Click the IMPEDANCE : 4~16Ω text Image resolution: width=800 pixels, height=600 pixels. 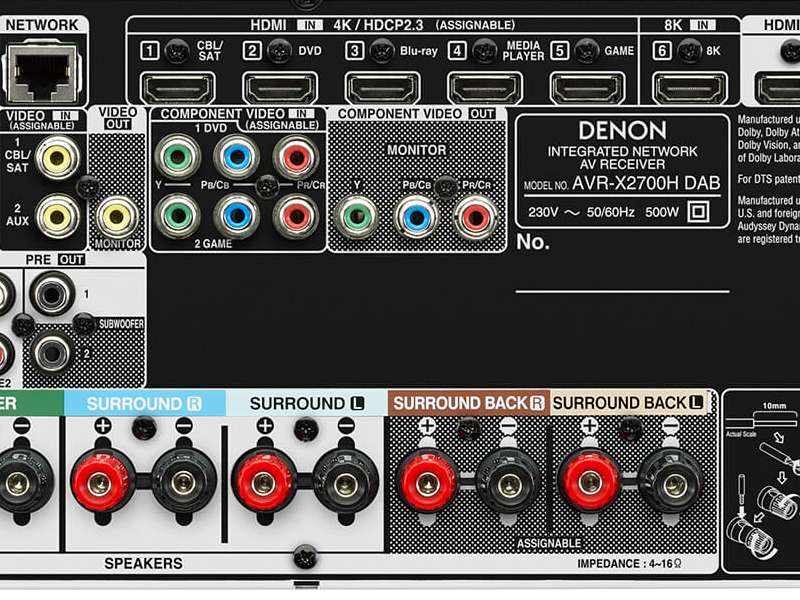click(629, 564)
